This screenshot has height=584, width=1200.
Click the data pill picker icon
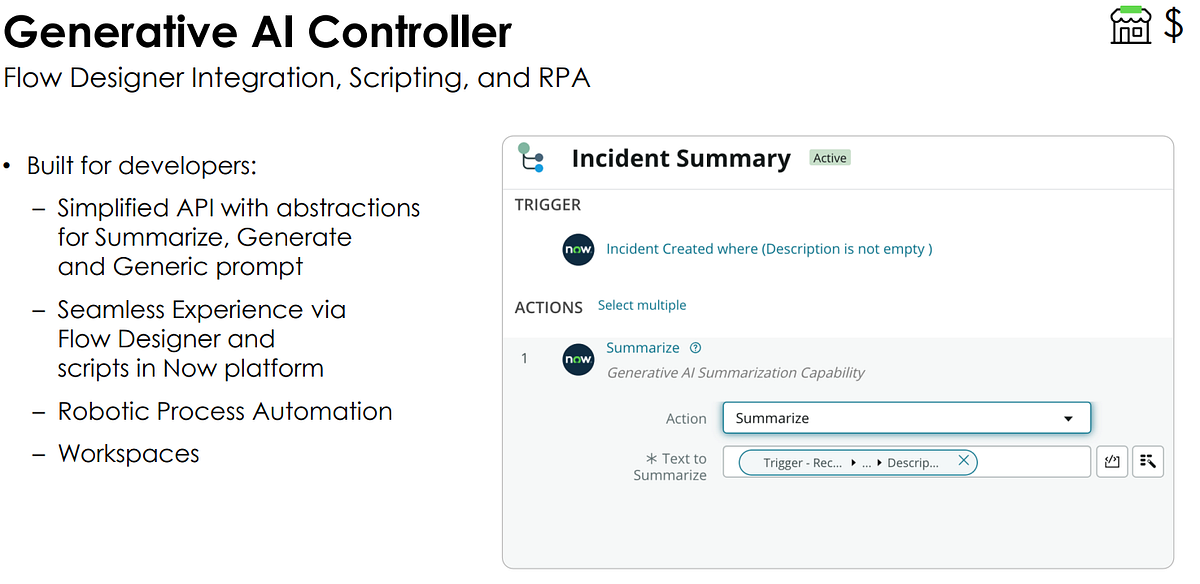pyautogui.click(x=1147, y=461)
